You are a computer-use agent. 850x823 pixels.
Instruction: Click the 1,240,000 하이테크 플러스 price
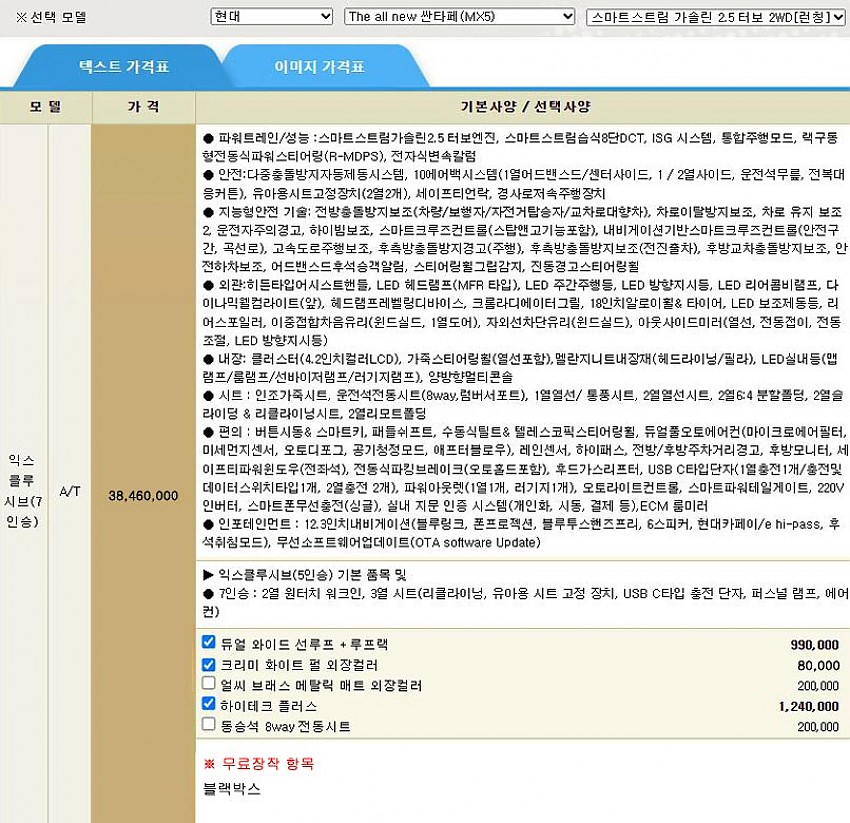808,705
